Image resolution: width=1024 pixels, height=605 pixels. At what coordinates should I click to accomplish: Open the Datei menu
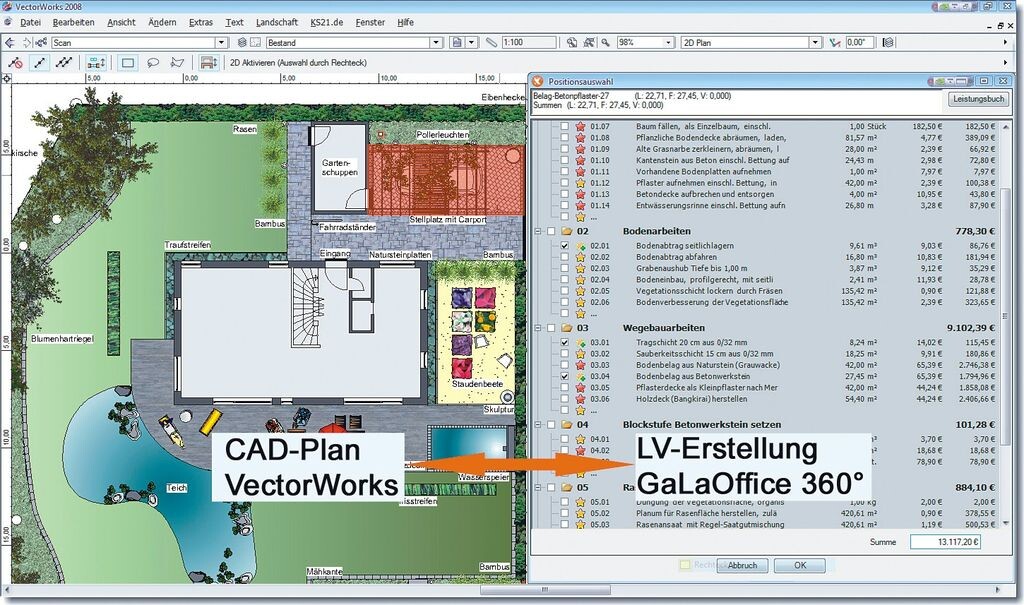[30, 22]
